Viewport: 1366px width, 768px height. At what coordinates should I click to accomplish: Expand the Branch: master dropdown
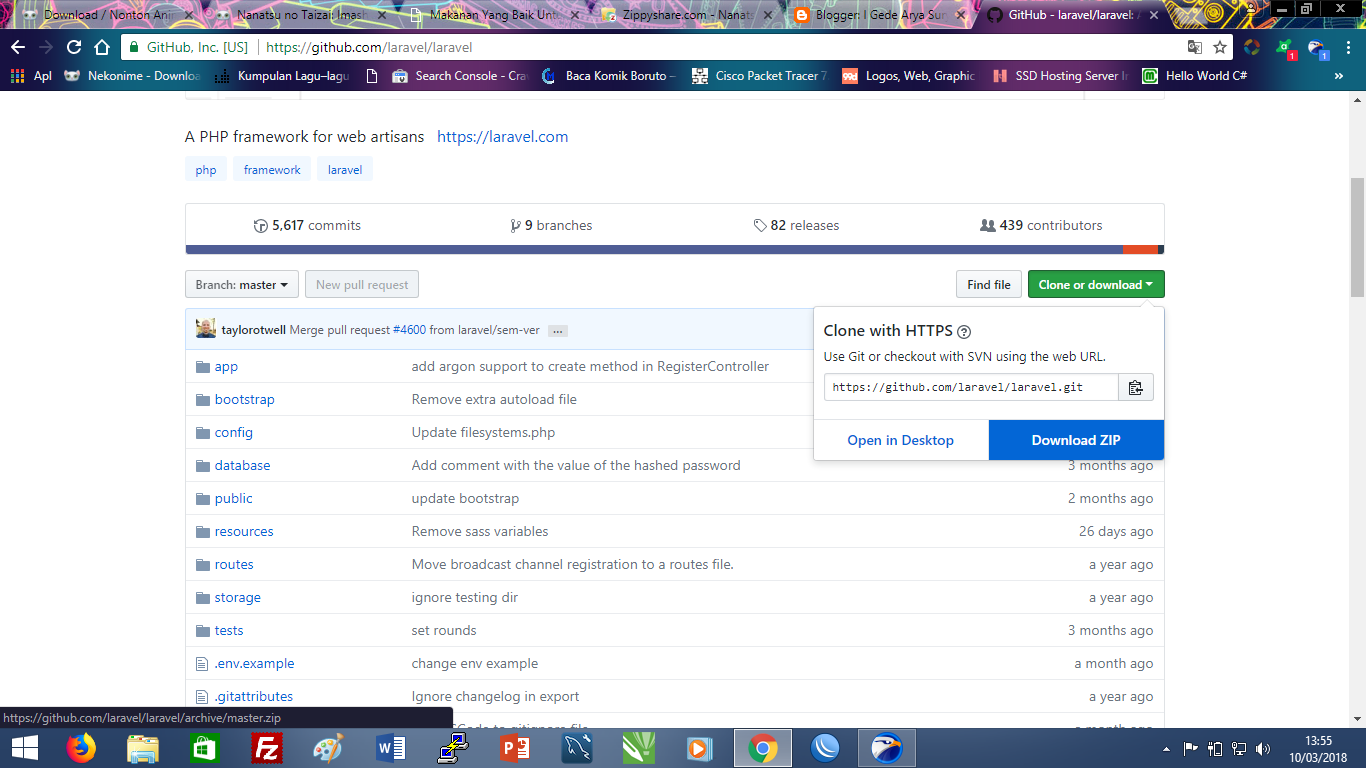pos(242,285)
